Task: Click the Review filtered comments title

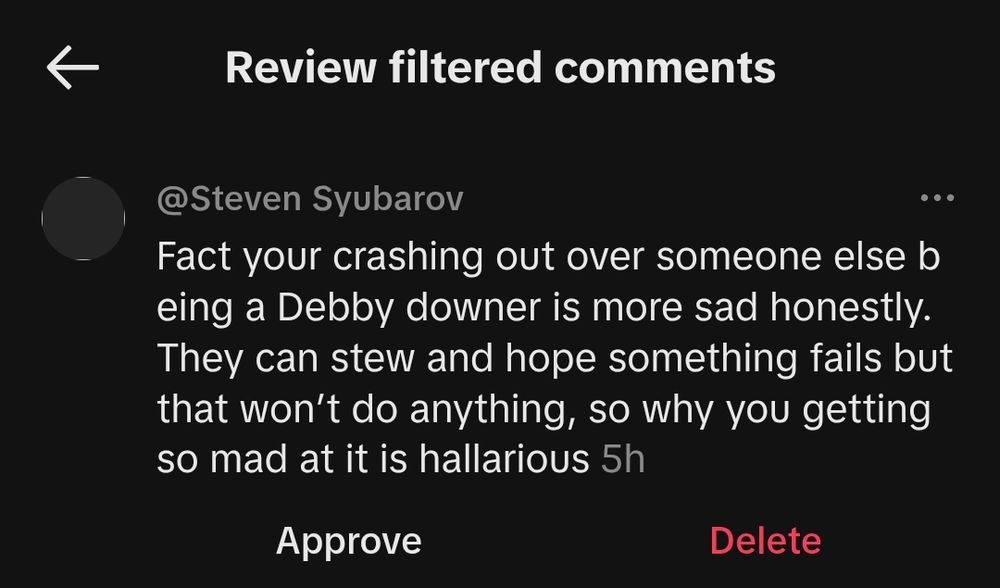Action: [x=501, y=68]
